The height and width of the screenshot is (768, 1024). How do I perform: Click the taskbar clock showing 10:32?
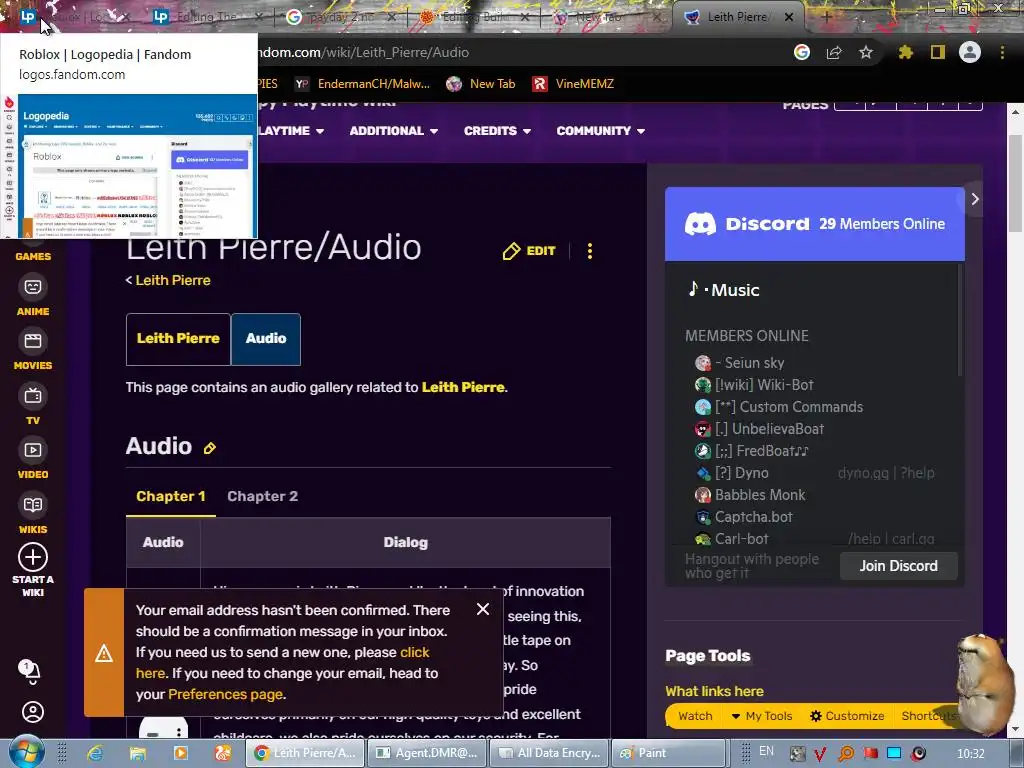[x=970, y=753]
